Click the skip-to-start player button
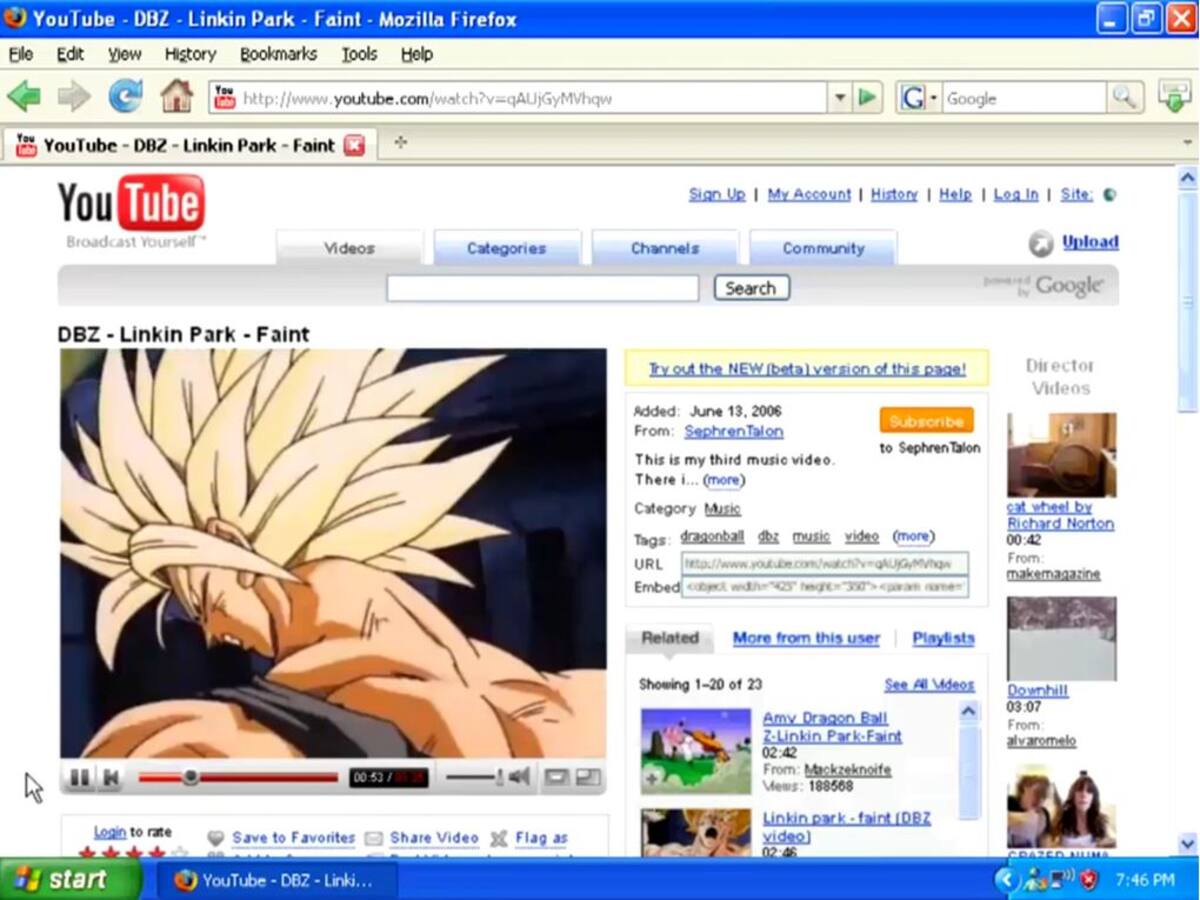1200x900 pixels. tap(112, 777)
